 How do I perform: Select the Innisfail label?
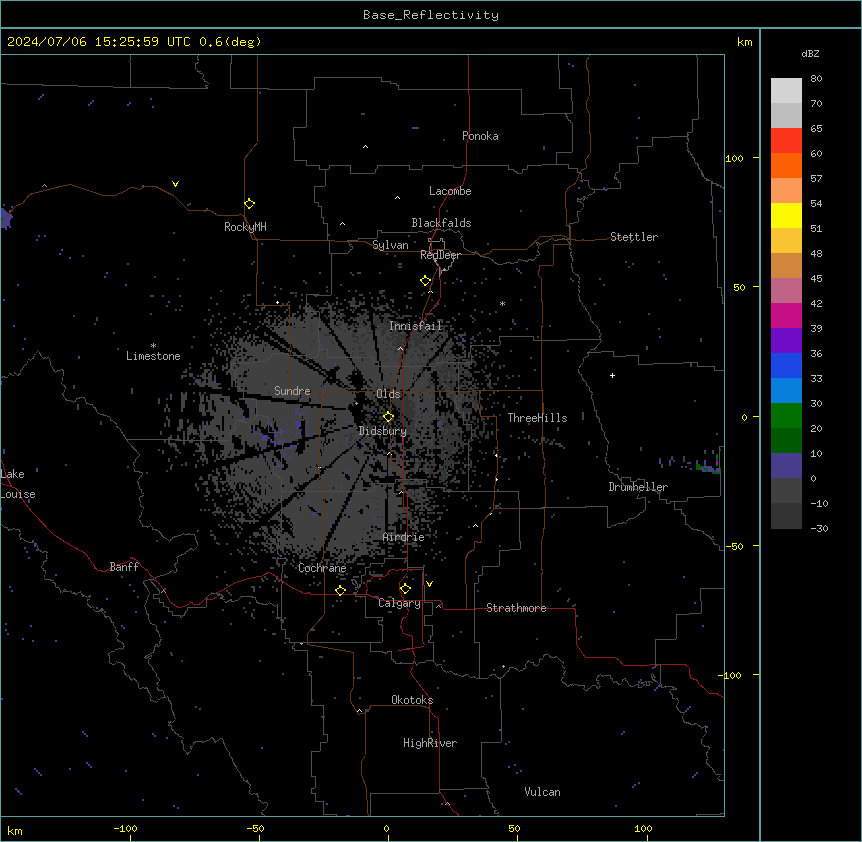[x=416, y=326]
